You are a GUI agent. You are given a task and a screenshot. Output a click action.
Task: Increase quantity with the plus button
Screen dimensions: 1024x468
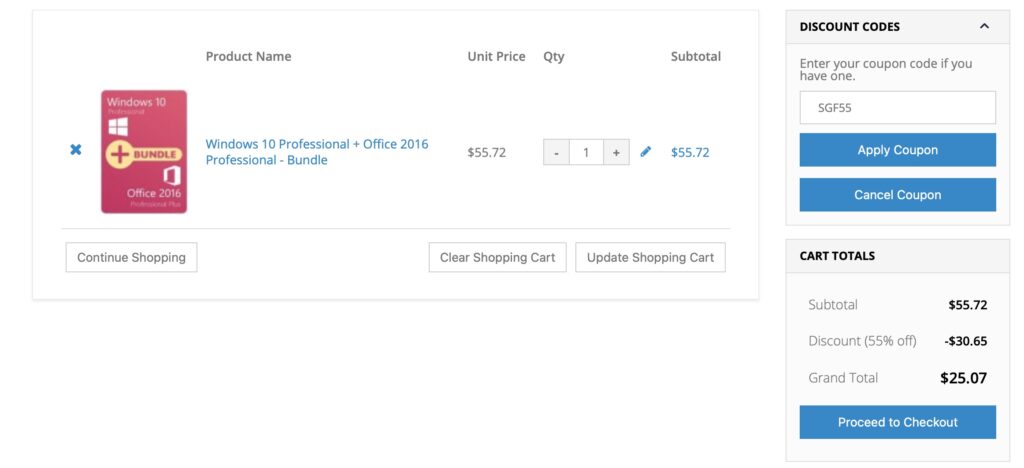tap(616, 152)
